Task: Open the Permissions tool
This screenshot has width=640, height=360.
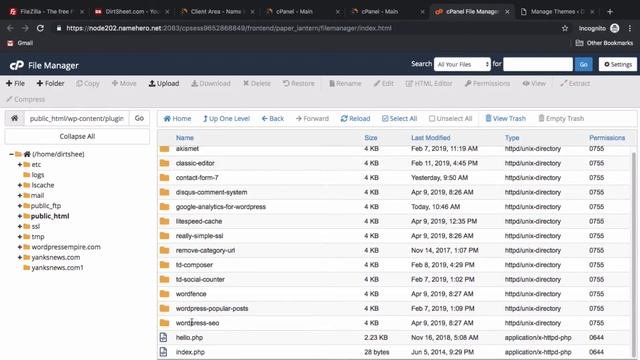Action: pyautogui.click(x=487, y=83)
